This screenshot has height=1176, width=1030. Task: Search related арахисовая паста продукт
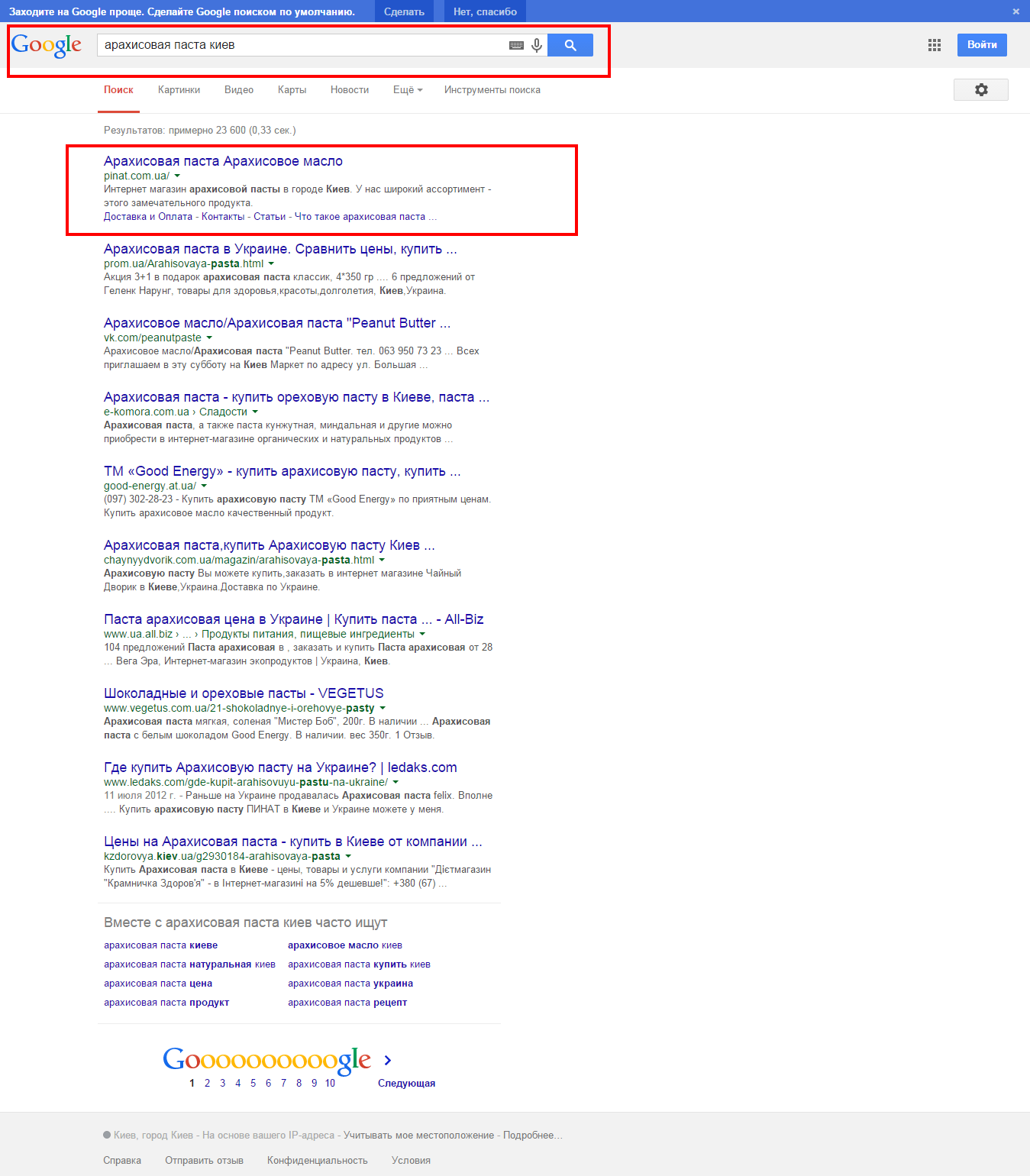coord(166,1003)
